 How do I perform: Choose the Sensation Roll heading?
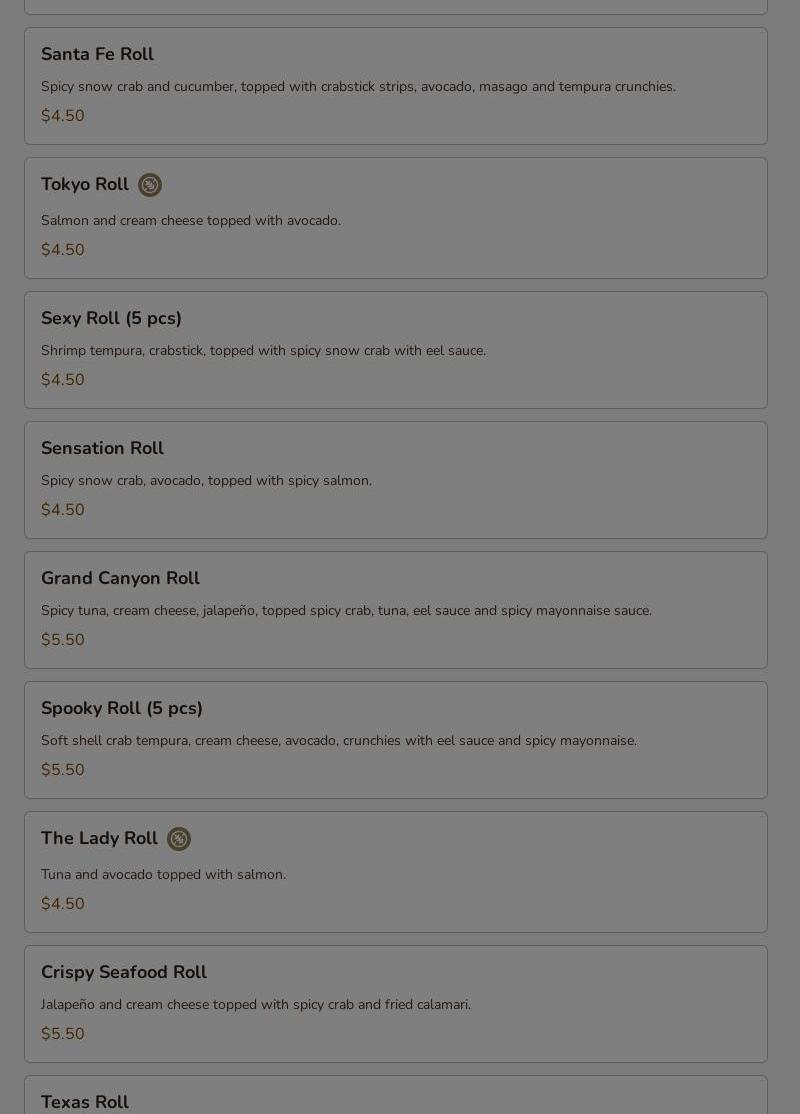(x=102, y=448)
